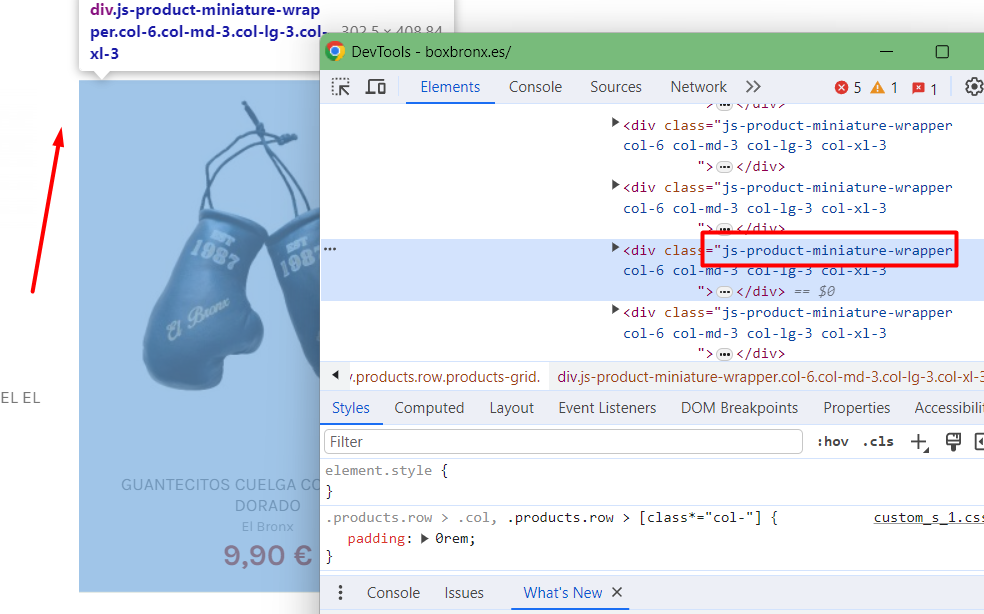Expand the first js-product-miniature-wrapper div
Viewport: 984px width, 614px height.
(x=615, y=123)
